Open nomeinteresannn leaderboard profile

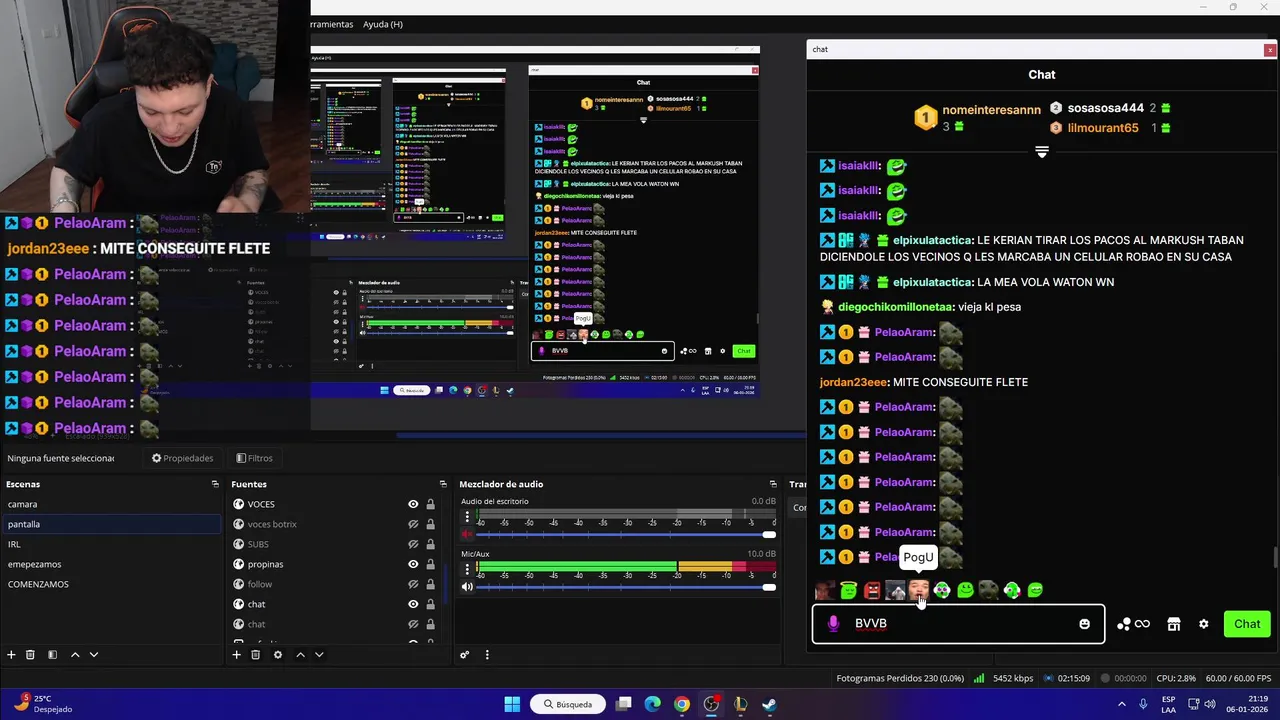[x=991, y=110]
